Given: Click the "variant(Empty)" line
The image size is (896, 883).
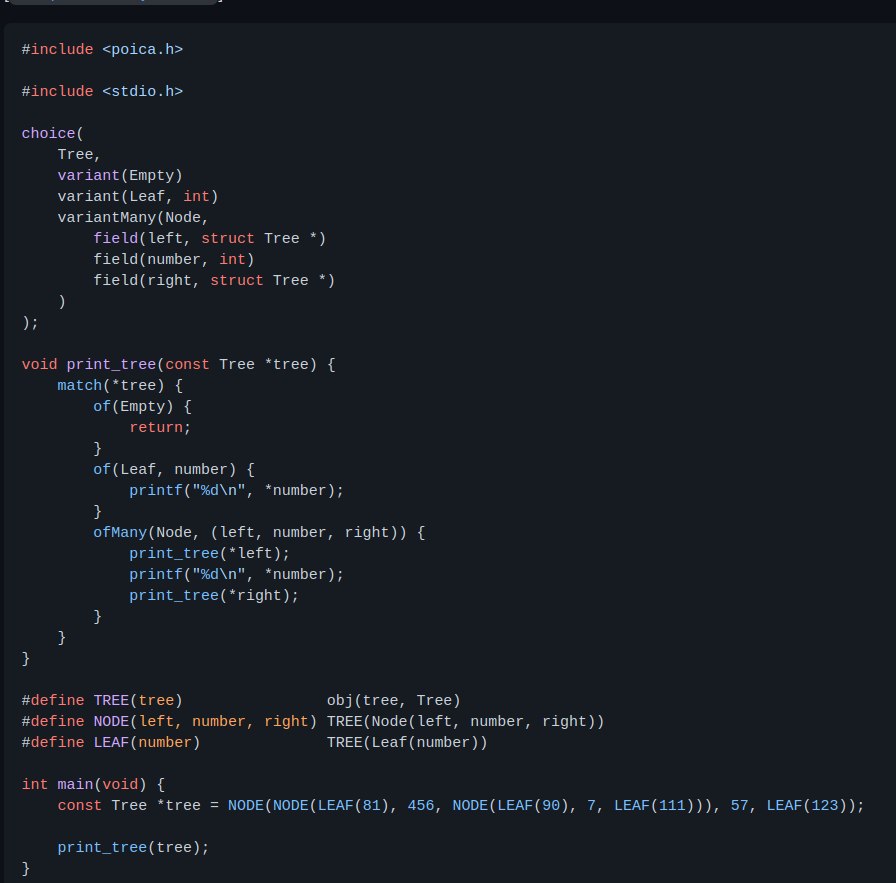Looking at the screenshot, I should pos(120,175).
